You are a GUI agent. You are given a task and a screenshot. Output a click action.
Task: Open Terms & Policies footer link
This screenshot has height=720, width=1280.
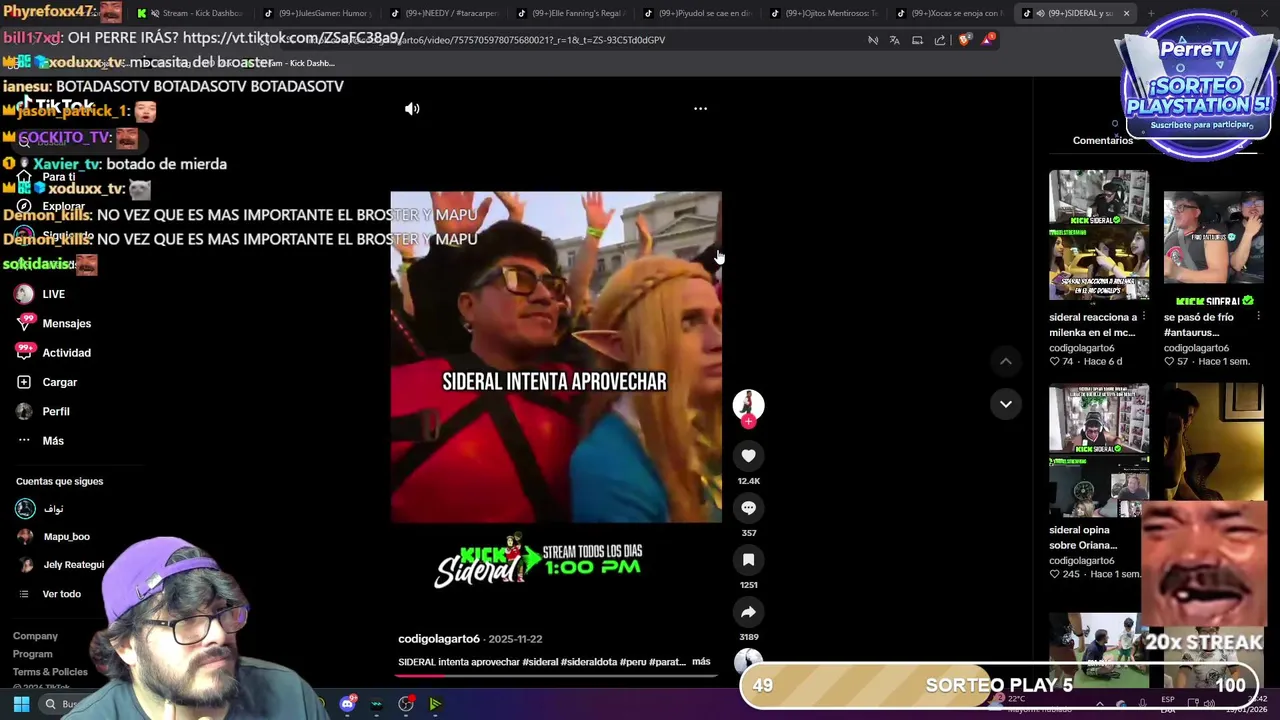pos(50,672)
